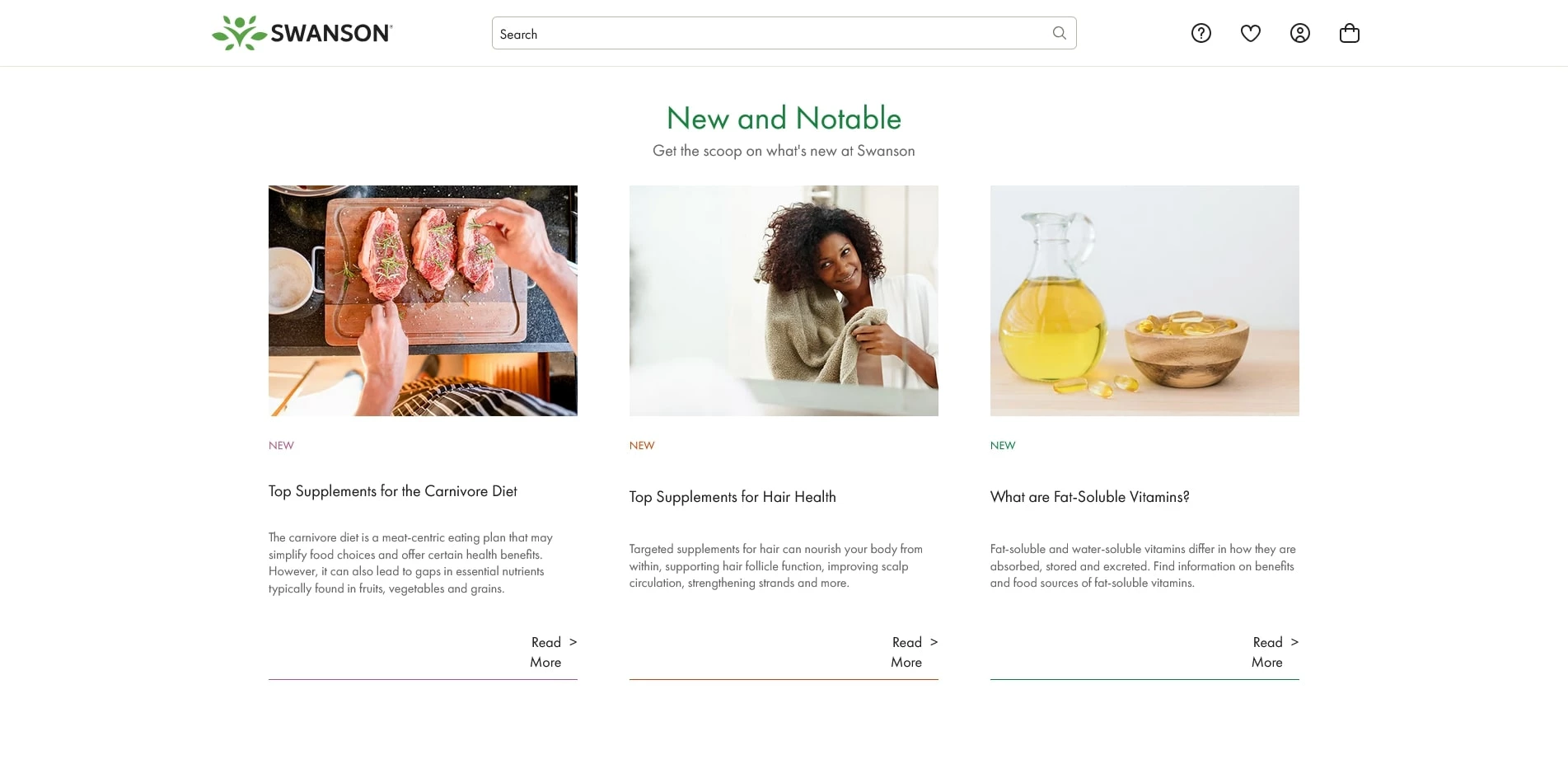Image resolution: width=1568 pixels, height=764 pixels.
Task: Click Read More under Carnivore Diet article
Action: pyautogui.click(x=545, y=652)
